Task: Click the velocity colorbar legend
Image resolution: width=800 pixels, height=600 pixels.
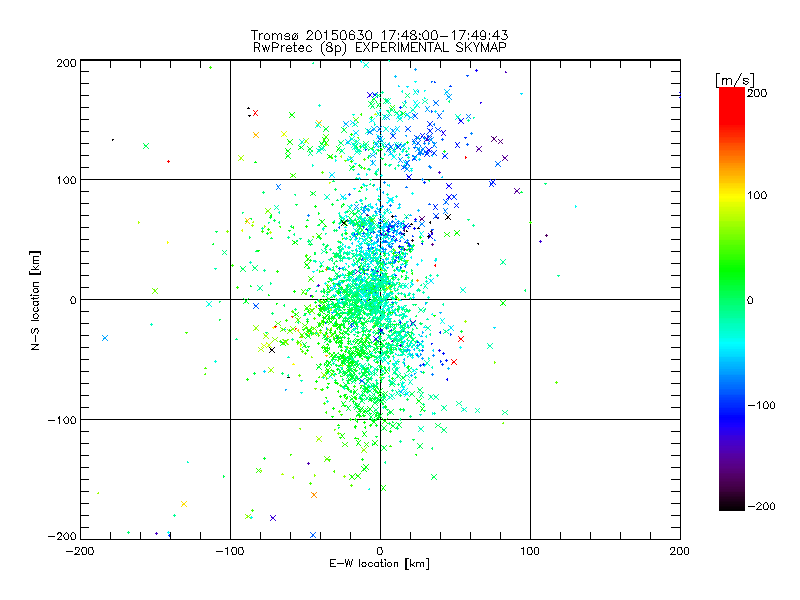Action: point(732,299)
